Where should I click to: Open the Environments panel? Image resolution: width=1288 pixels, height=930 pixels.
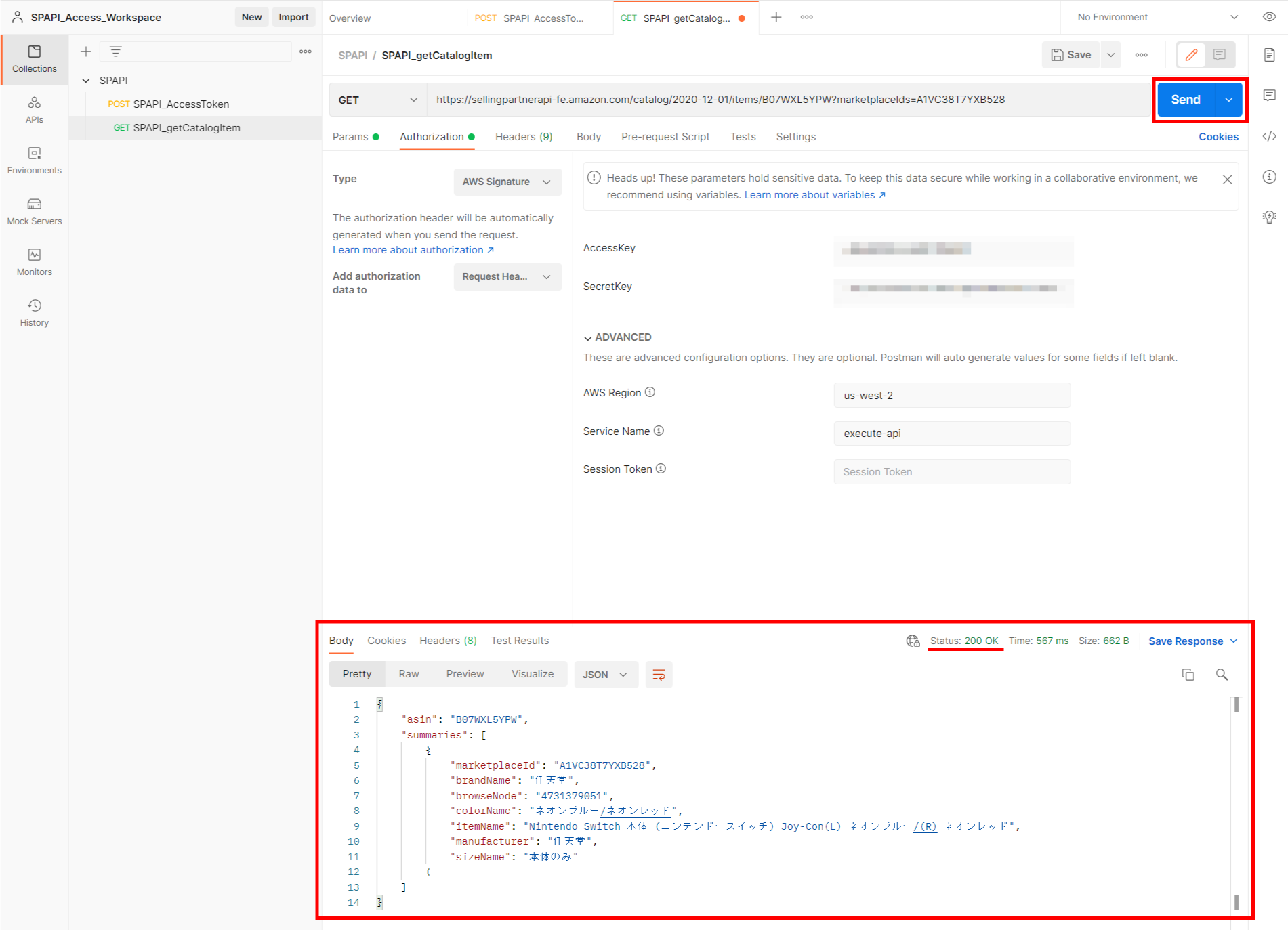pos(34,161)
